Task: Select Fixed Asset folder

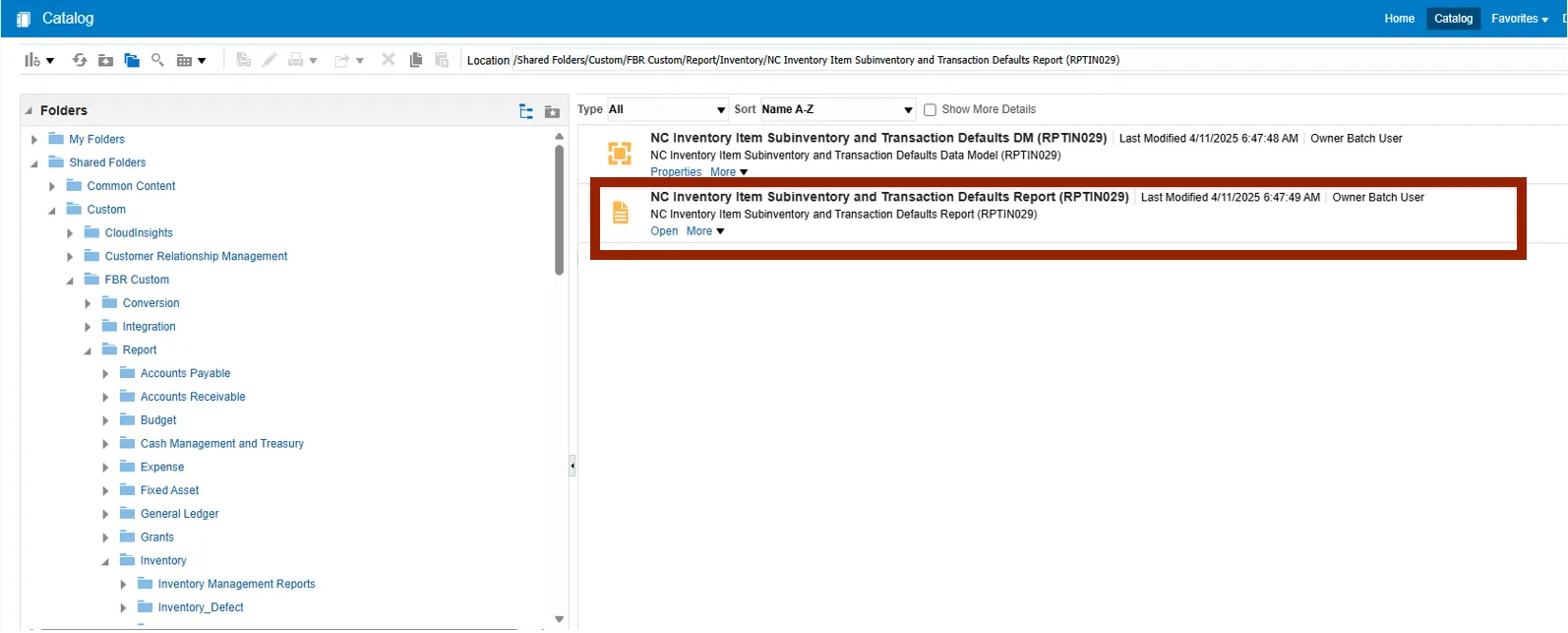Action: point(170,490)
